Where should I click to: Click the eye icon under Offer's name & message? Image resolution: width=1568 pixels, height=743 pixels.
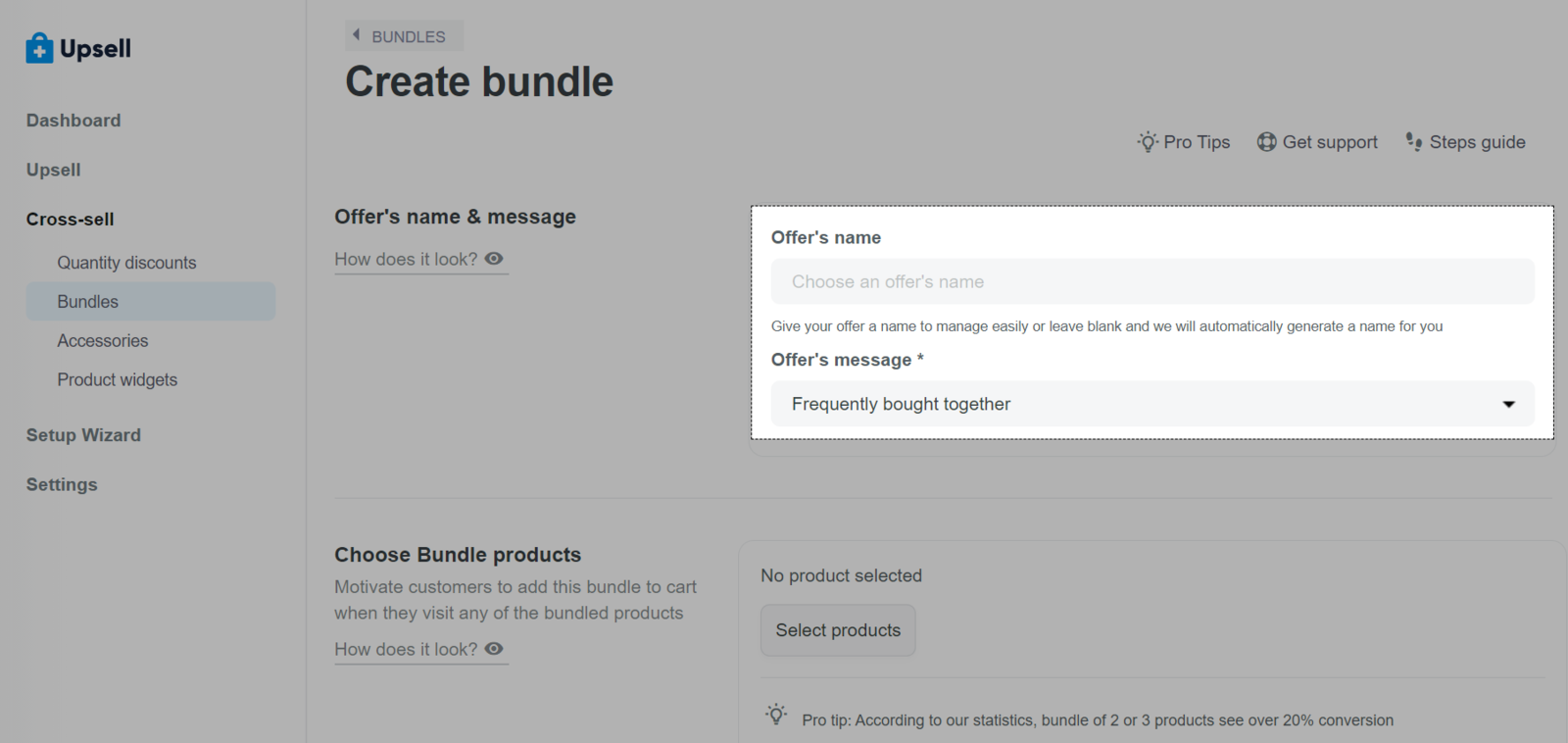coord(494,259)
